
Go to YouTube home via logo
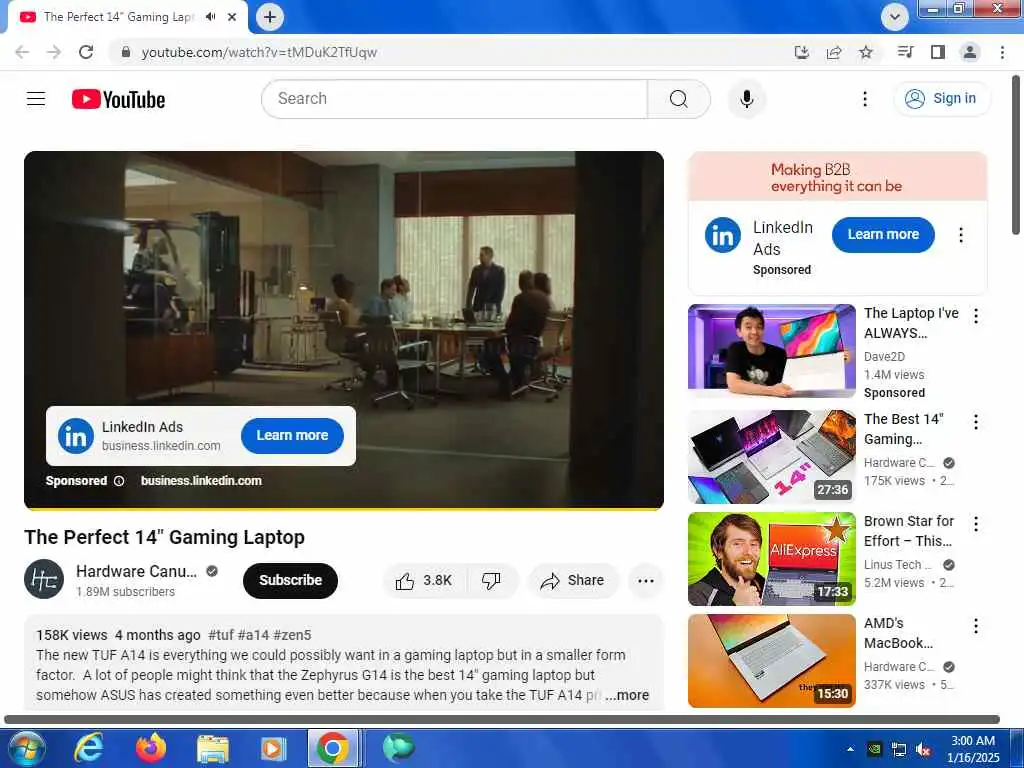(x=118, y=99)
